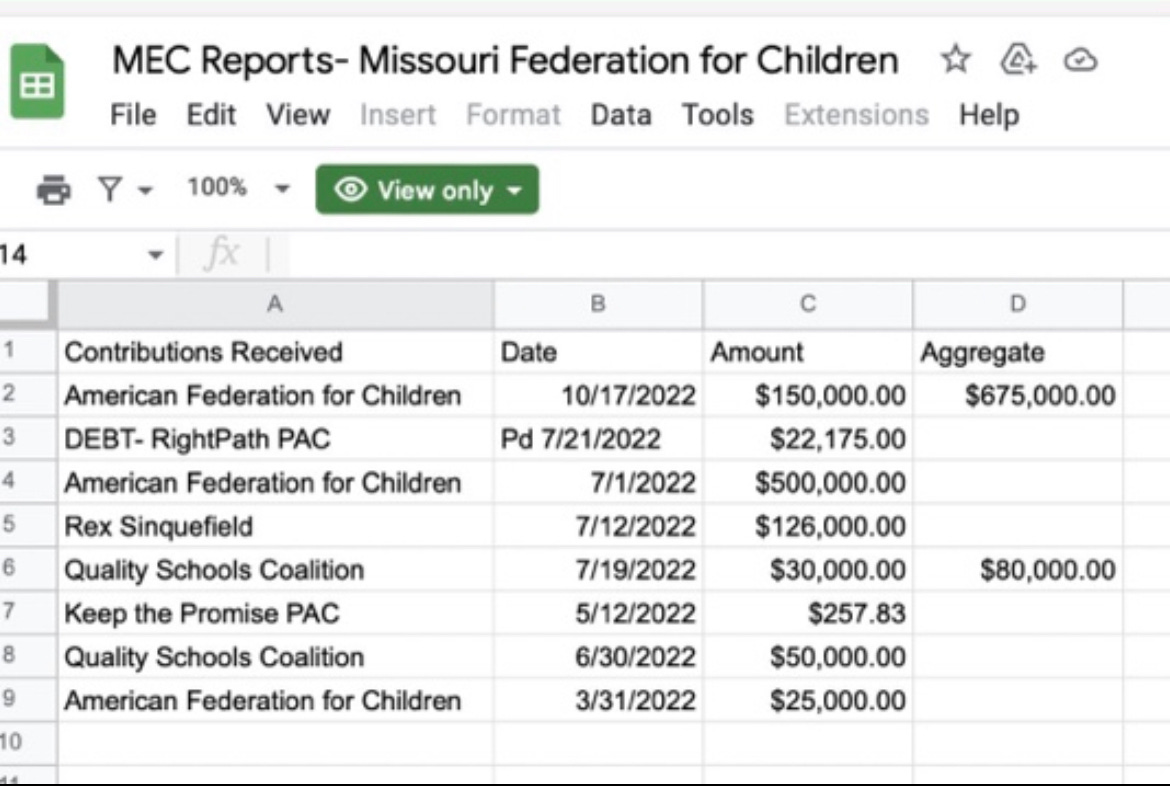Select the 6/30/2022 date cell

(598, 657)
